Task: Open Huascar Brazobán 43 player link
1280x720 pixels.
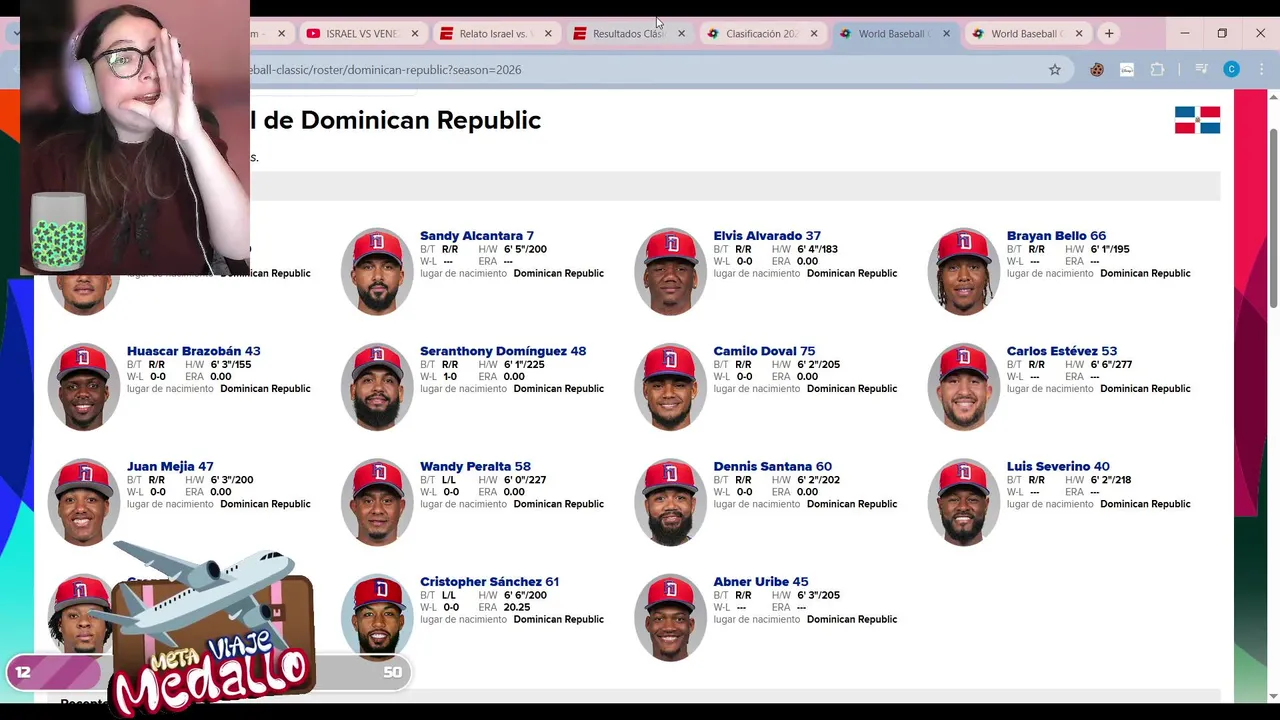Action: (194, 351)
